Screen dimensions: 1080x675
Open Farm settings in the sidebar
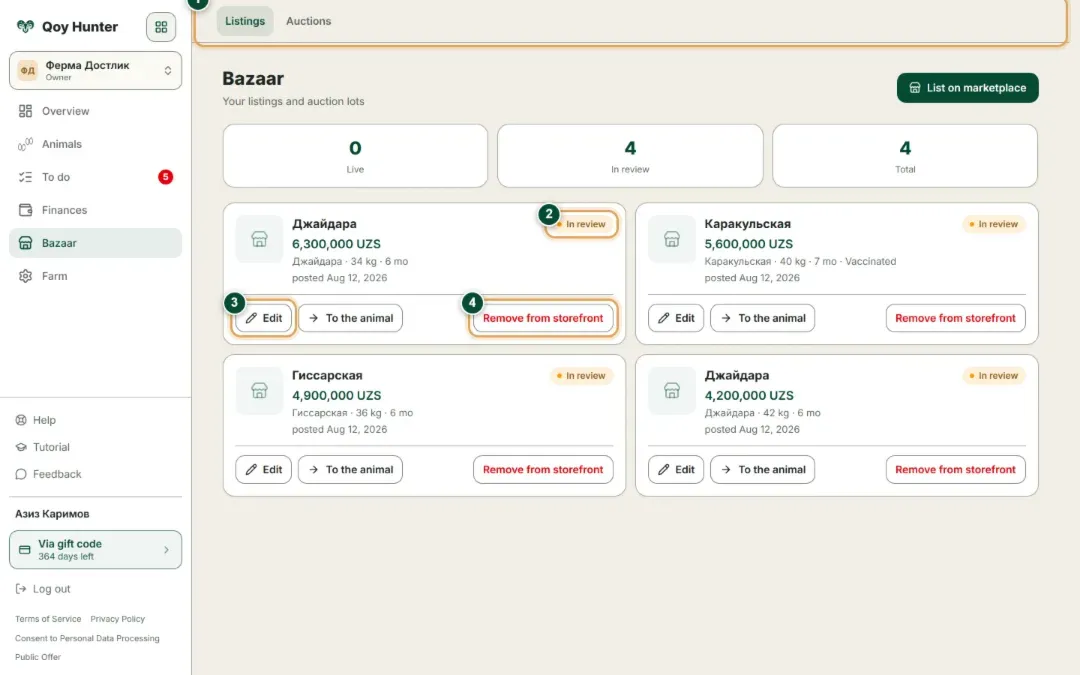(x=95, y=276)
